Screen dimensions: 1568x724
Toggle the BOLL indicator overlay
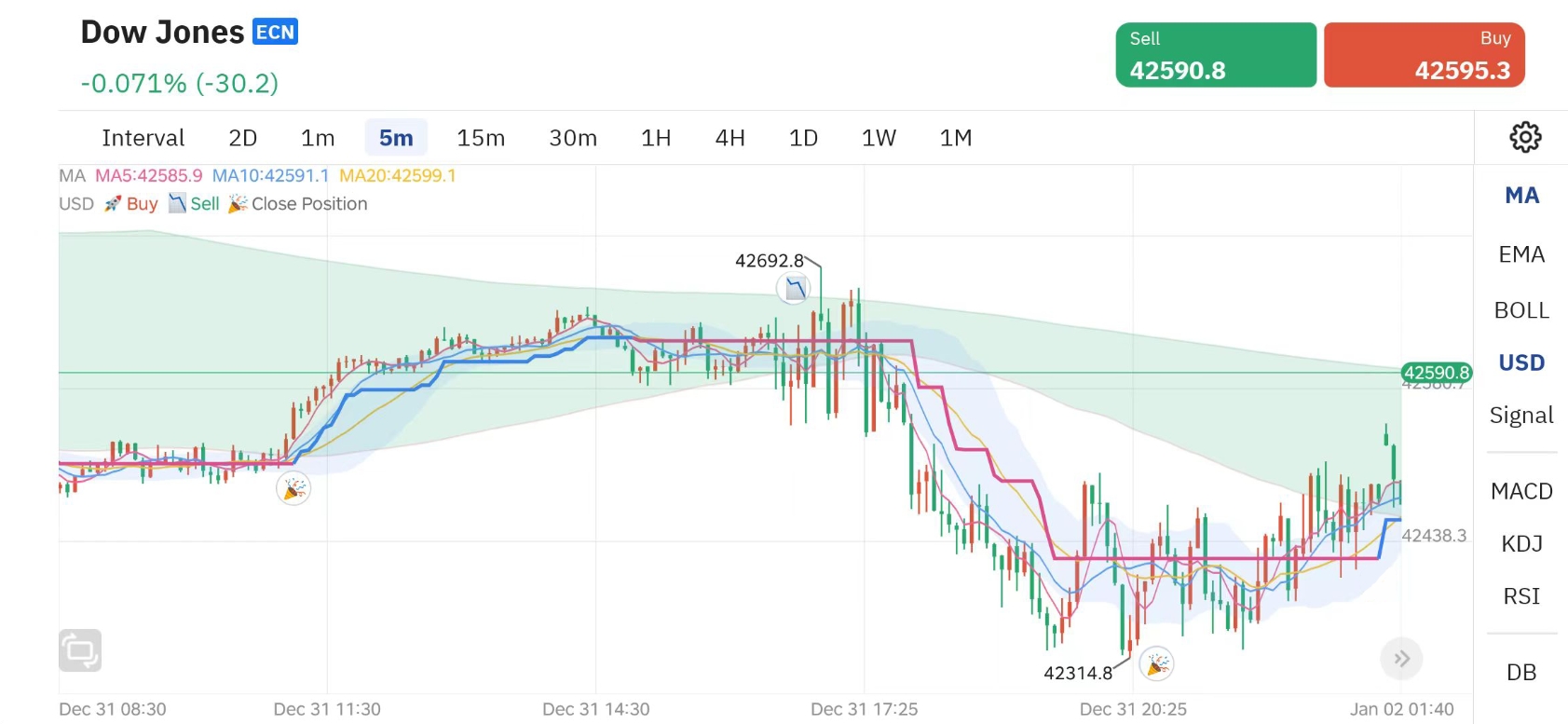1521,310
